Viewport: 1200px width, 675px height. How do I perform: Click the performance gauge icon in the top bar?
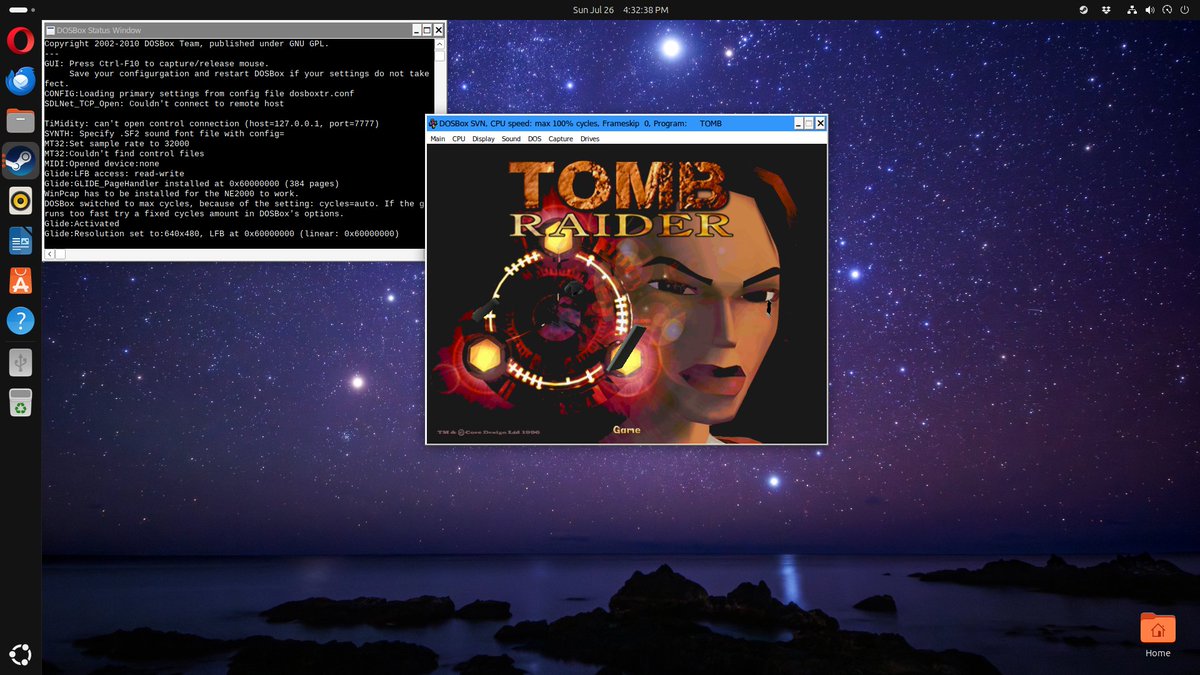coord(1168,9)
